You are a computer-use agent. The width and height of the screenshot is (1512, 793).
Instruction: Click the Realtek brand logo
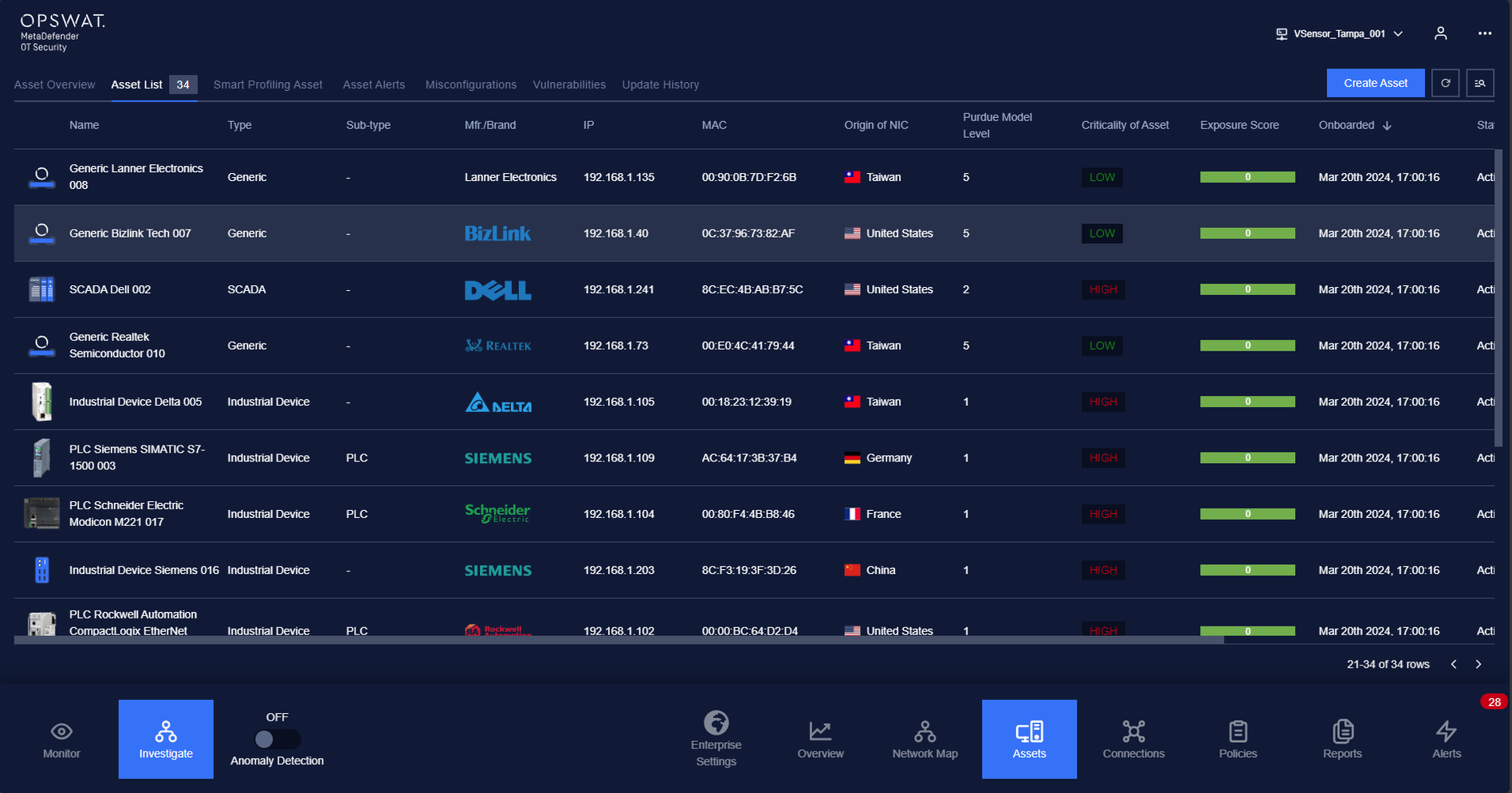tap(497, 345)
